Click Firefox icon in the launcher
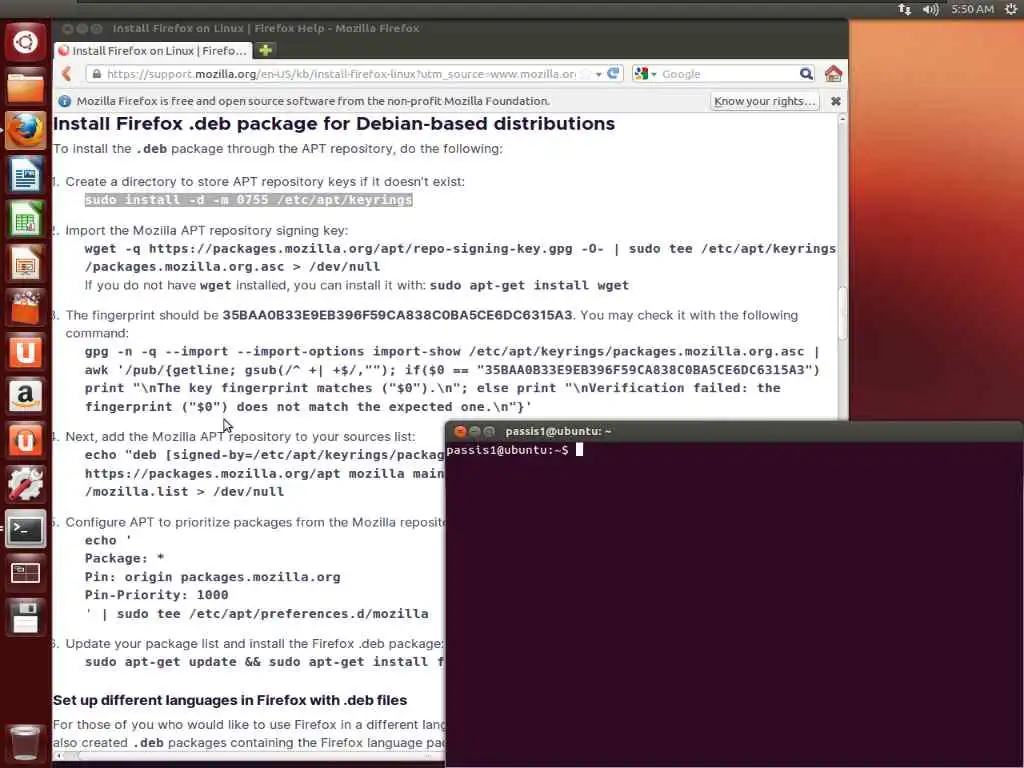Image resolution: width=1024 pixels, height=768 pixels. point(25,131)
